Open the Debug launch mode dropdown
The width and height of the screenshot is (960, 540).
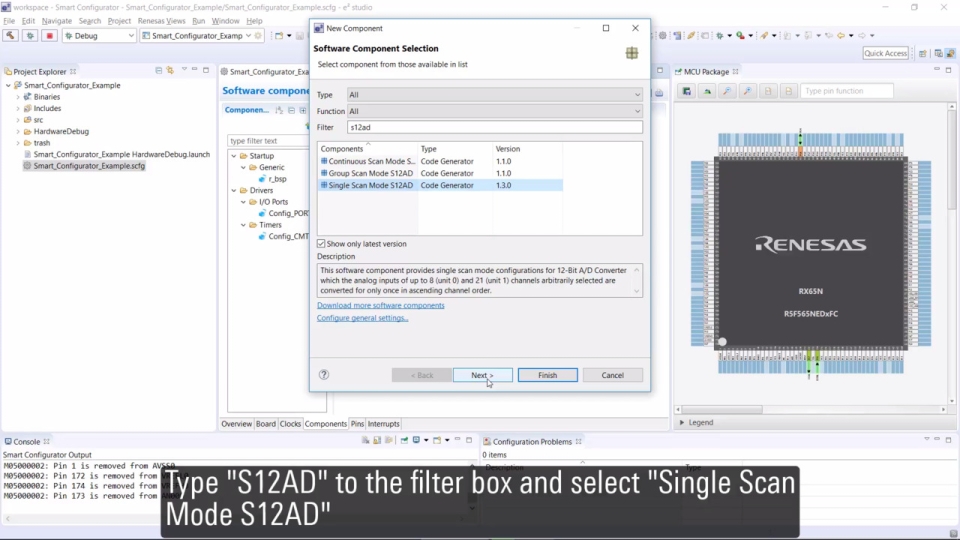pos(99,35)
